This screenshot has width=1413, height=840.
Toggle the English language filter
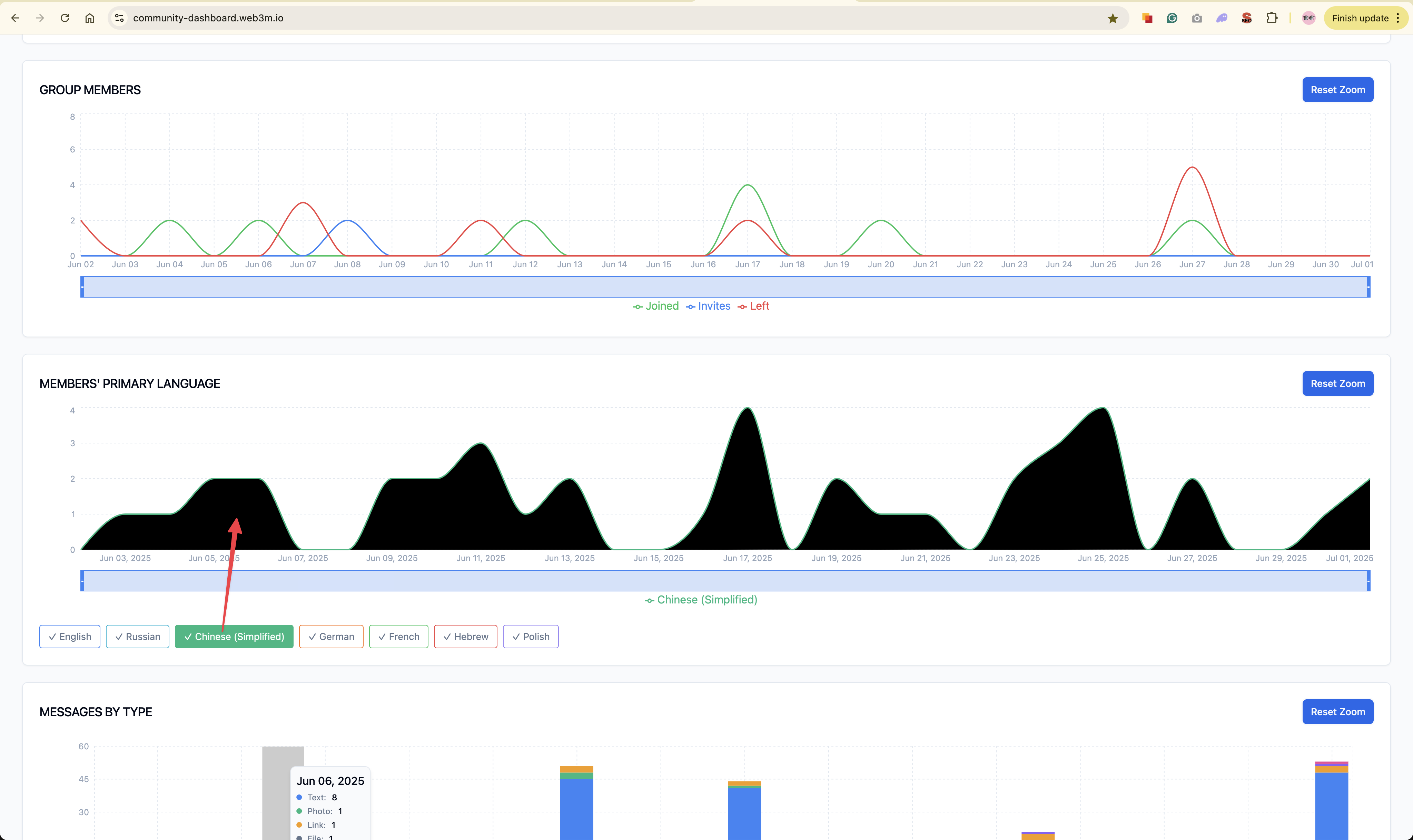tap(70, 636)
